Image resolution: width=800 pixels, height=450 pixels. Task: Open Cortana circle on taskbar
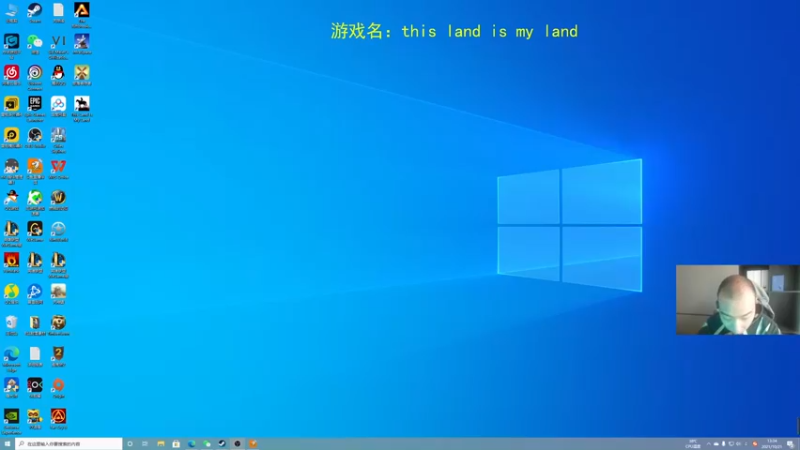tap(130, 444)
